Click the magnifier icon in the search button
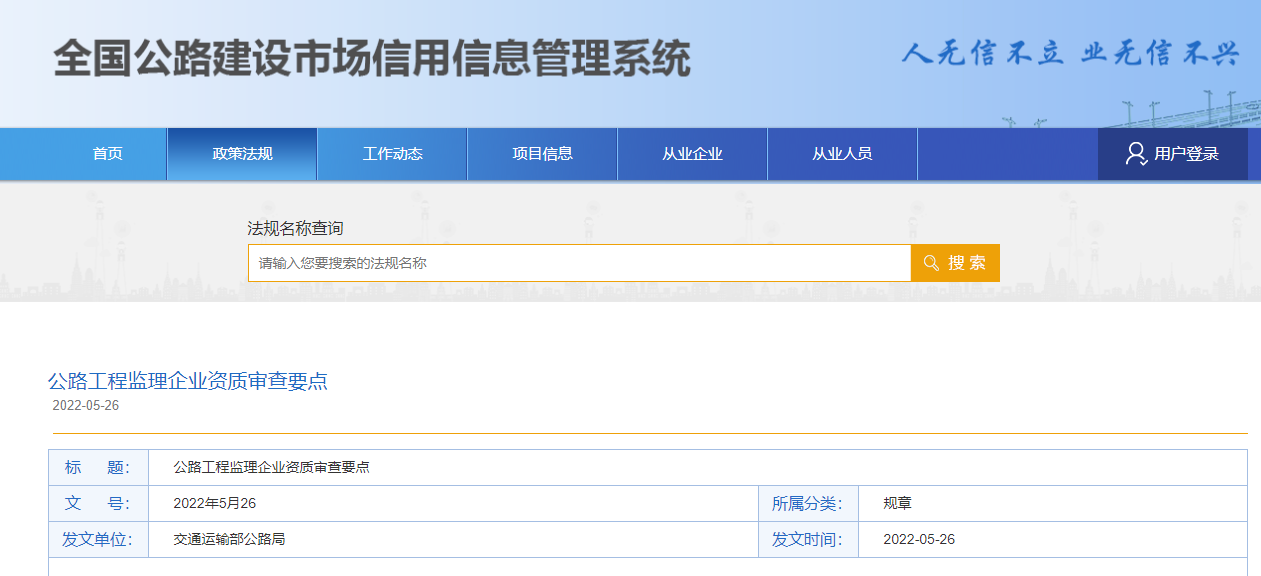This screenshot has width=1261, height=576. click(931, 263)
